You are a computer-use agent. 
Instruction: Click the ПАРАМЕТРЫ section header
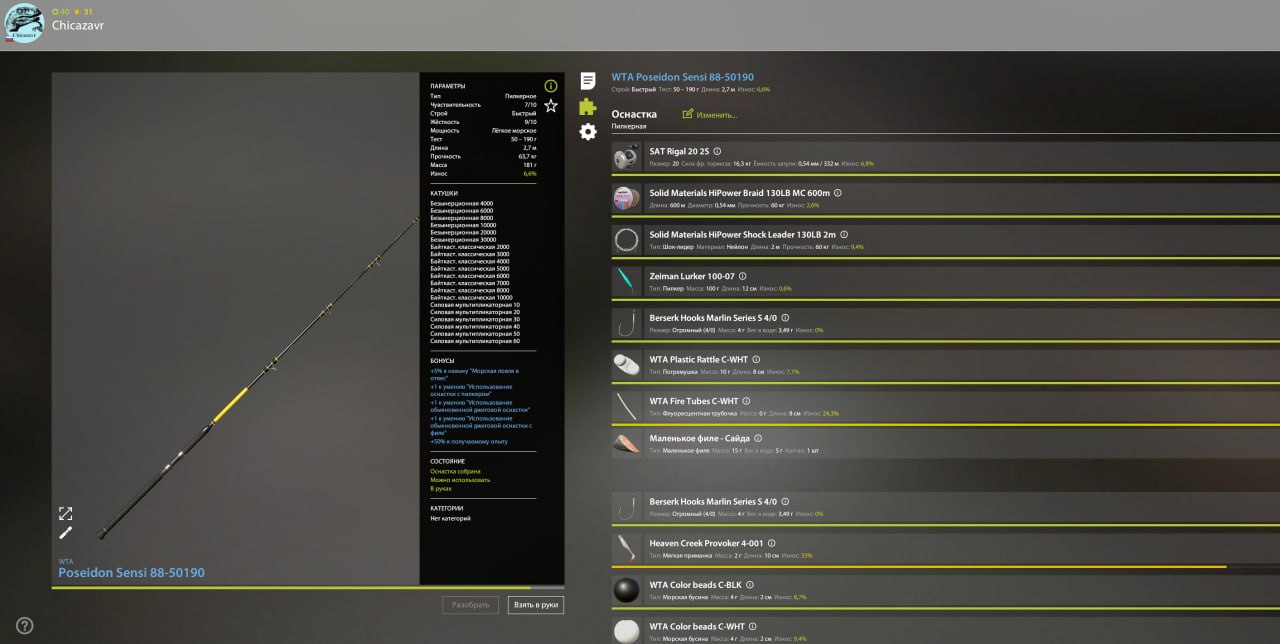pos(448,86)
